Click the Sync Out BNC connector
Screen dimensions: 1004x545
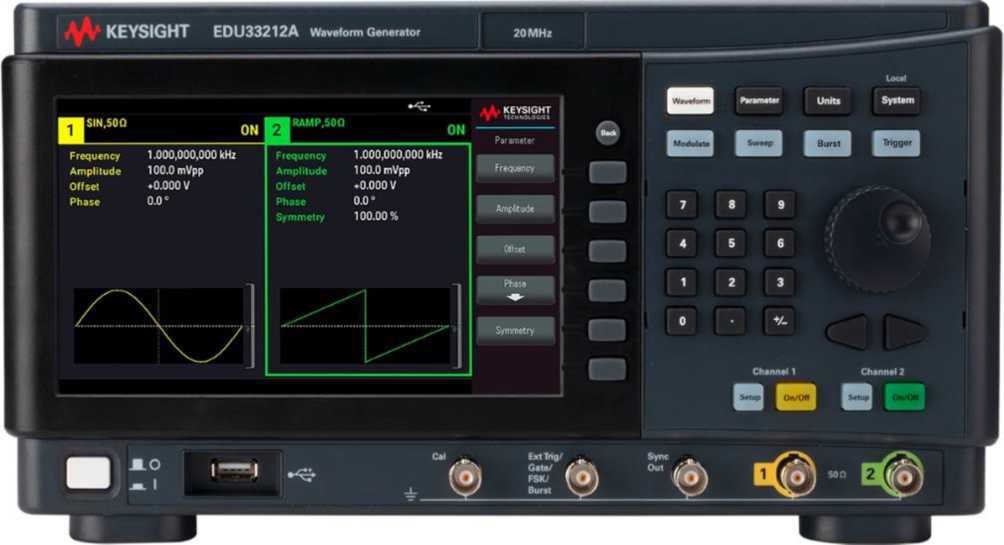pos(691,476)
